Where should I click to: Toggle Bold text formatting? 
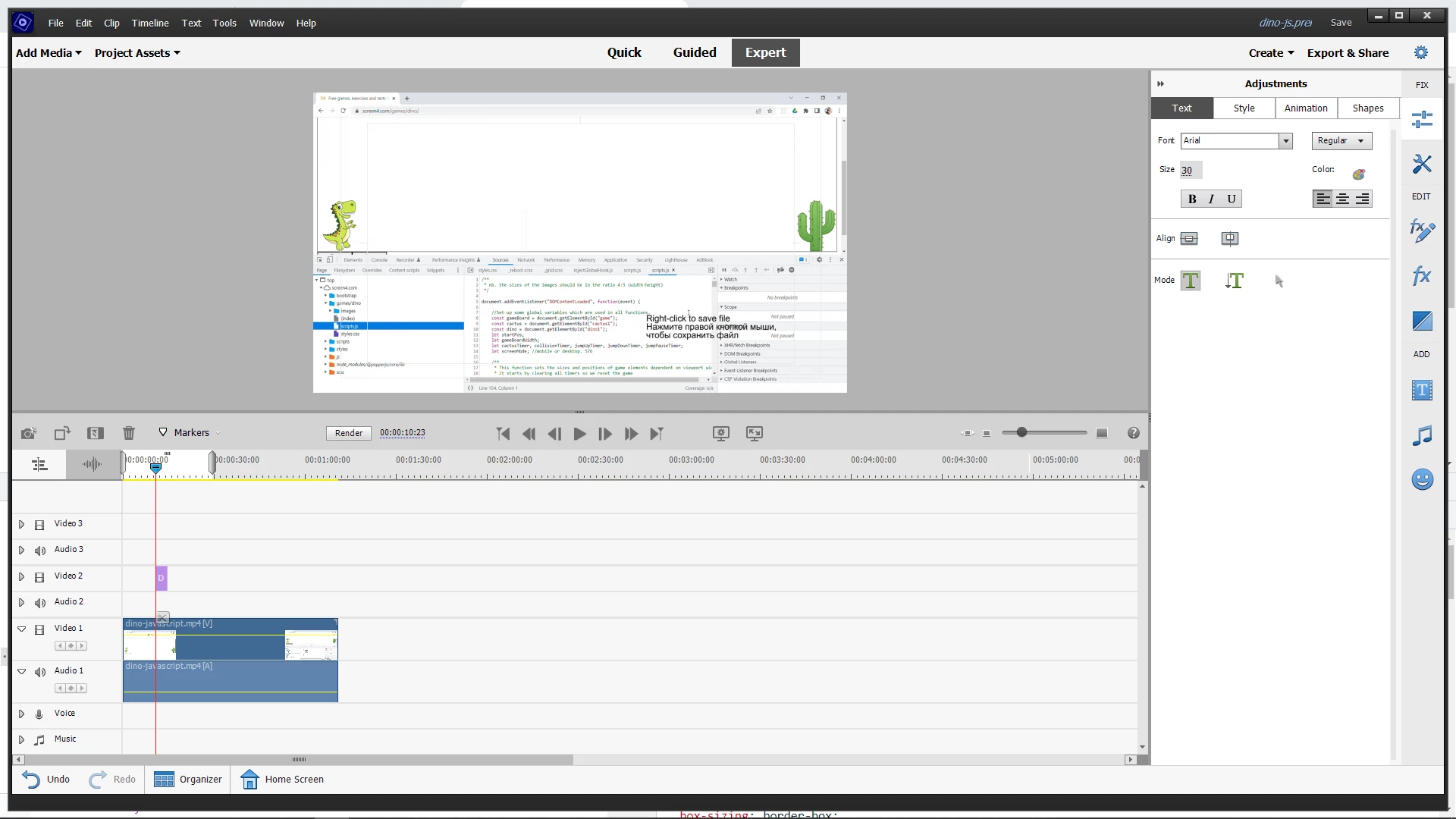point(1192,199)
